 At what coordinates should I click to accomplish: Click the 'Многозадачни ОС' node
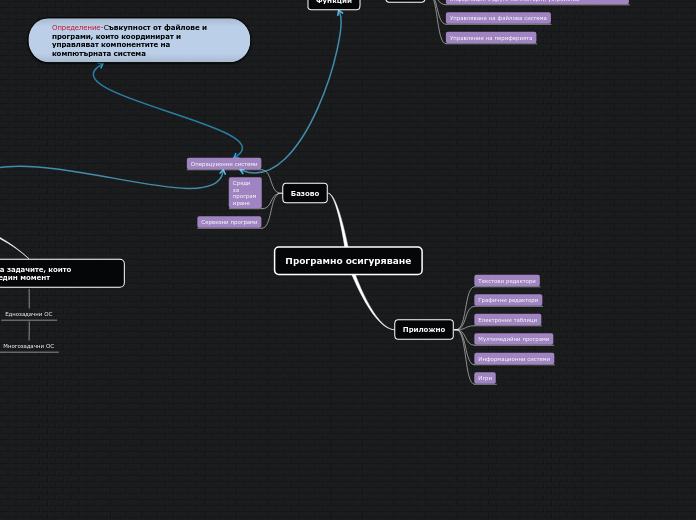[29, 346]
